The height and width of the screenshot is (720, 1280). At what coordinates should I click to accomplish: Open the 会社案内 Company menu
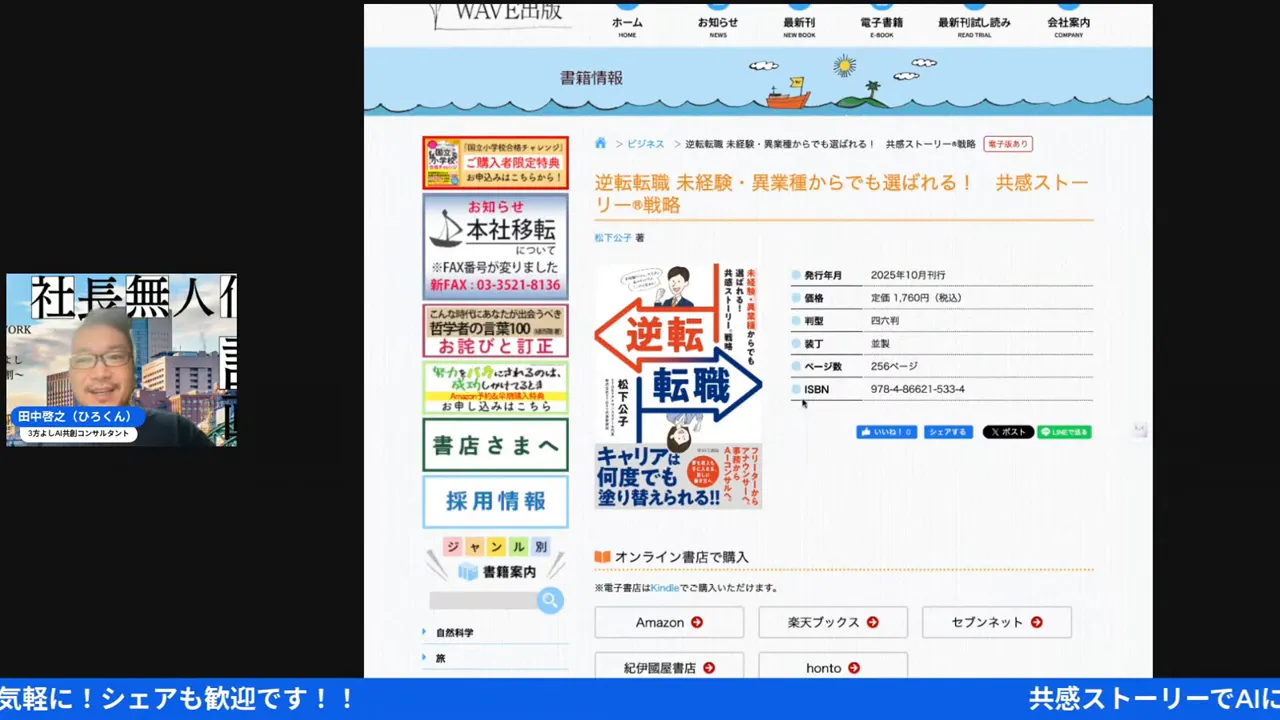tap(1069, 24)
